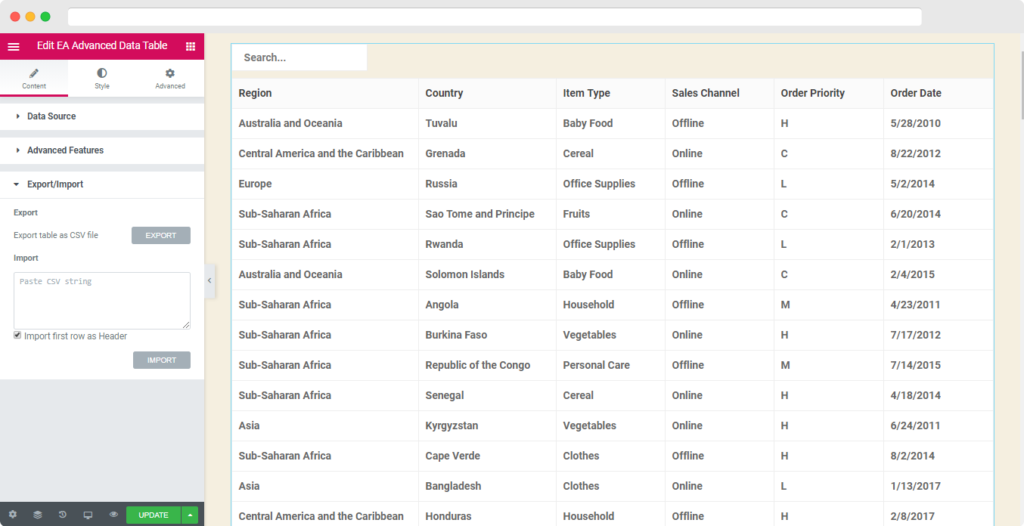
Task: Open settings gear in bottom toolbar
Action: (12, 515)
